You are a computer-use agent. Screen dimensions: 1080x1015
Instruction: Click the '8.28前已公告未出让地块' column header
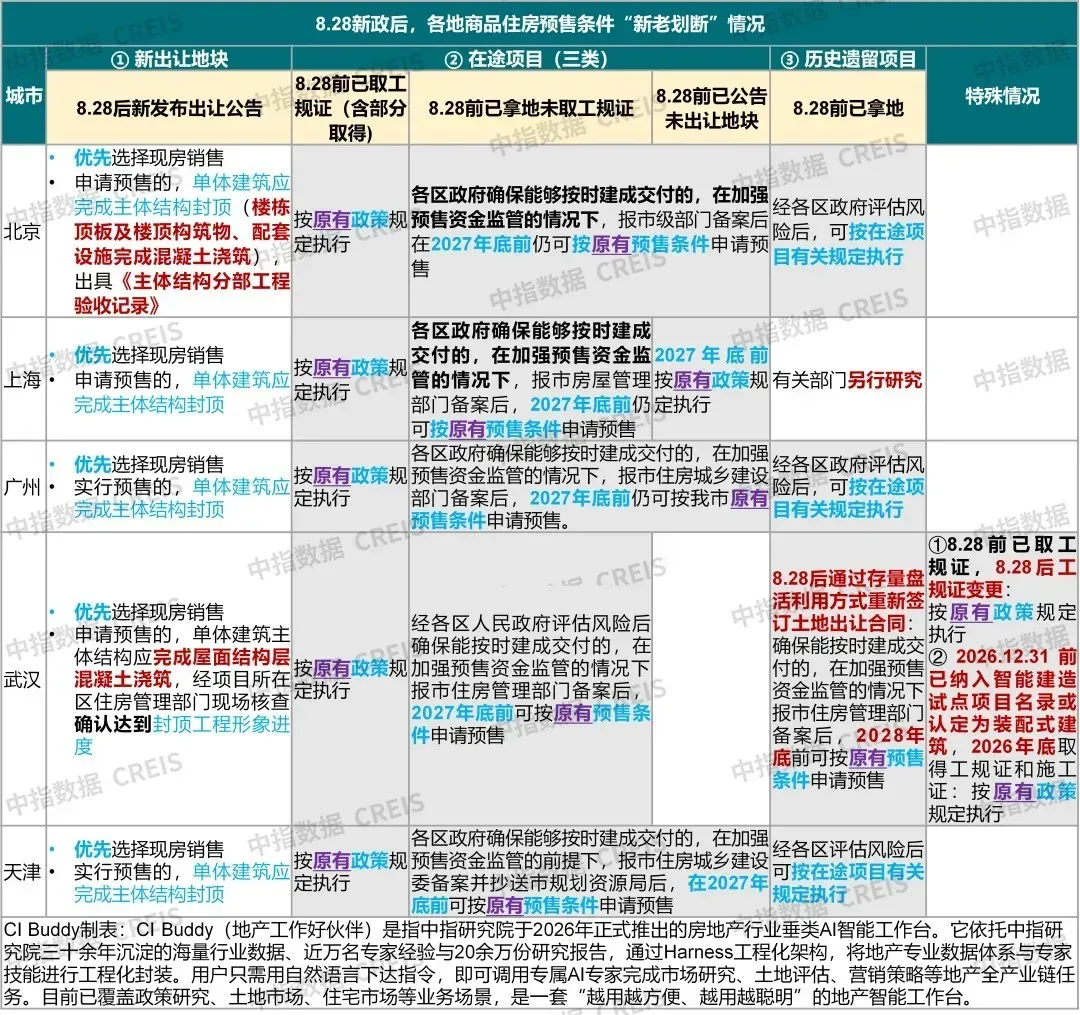click(711, 108)
